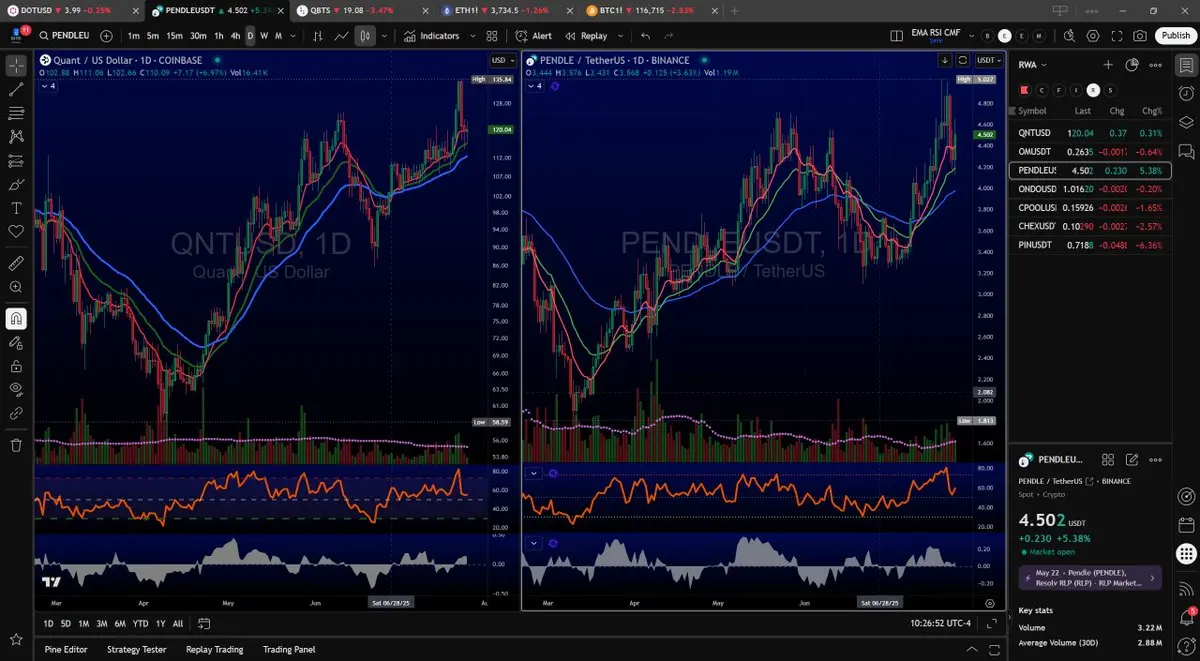Image resolution: width=1200 pixels, height=661 pixels.
Task: Open the USD currency dropdown on QNT chart
Action: point(501,60)
